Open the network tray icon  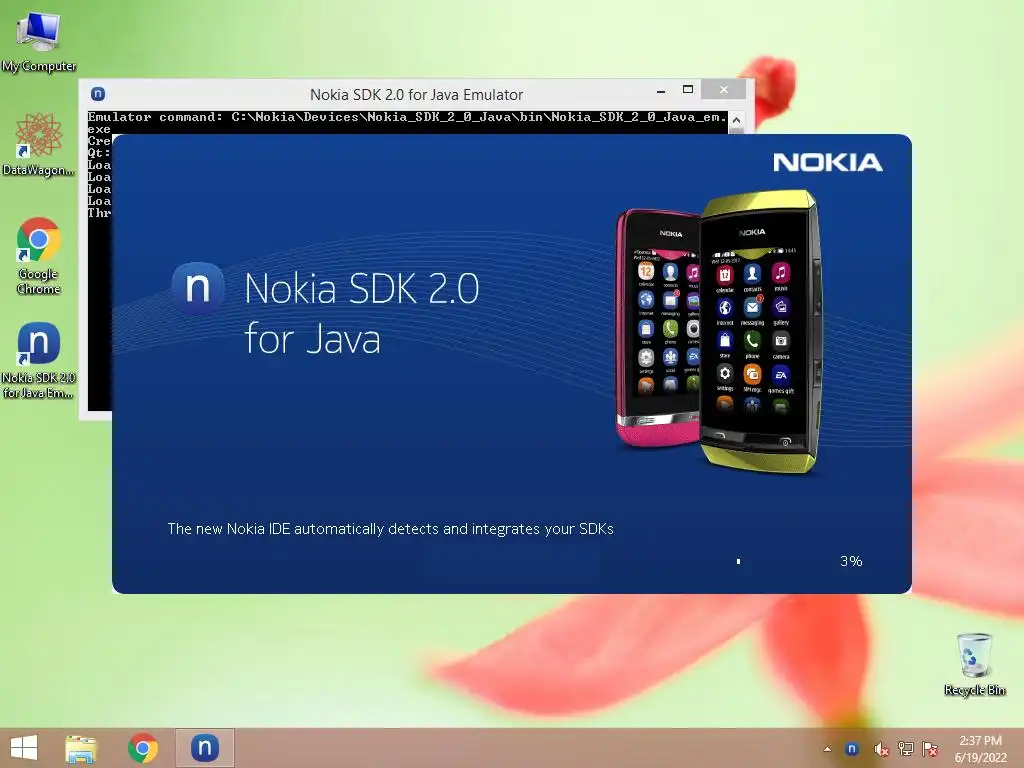[906, 749]
